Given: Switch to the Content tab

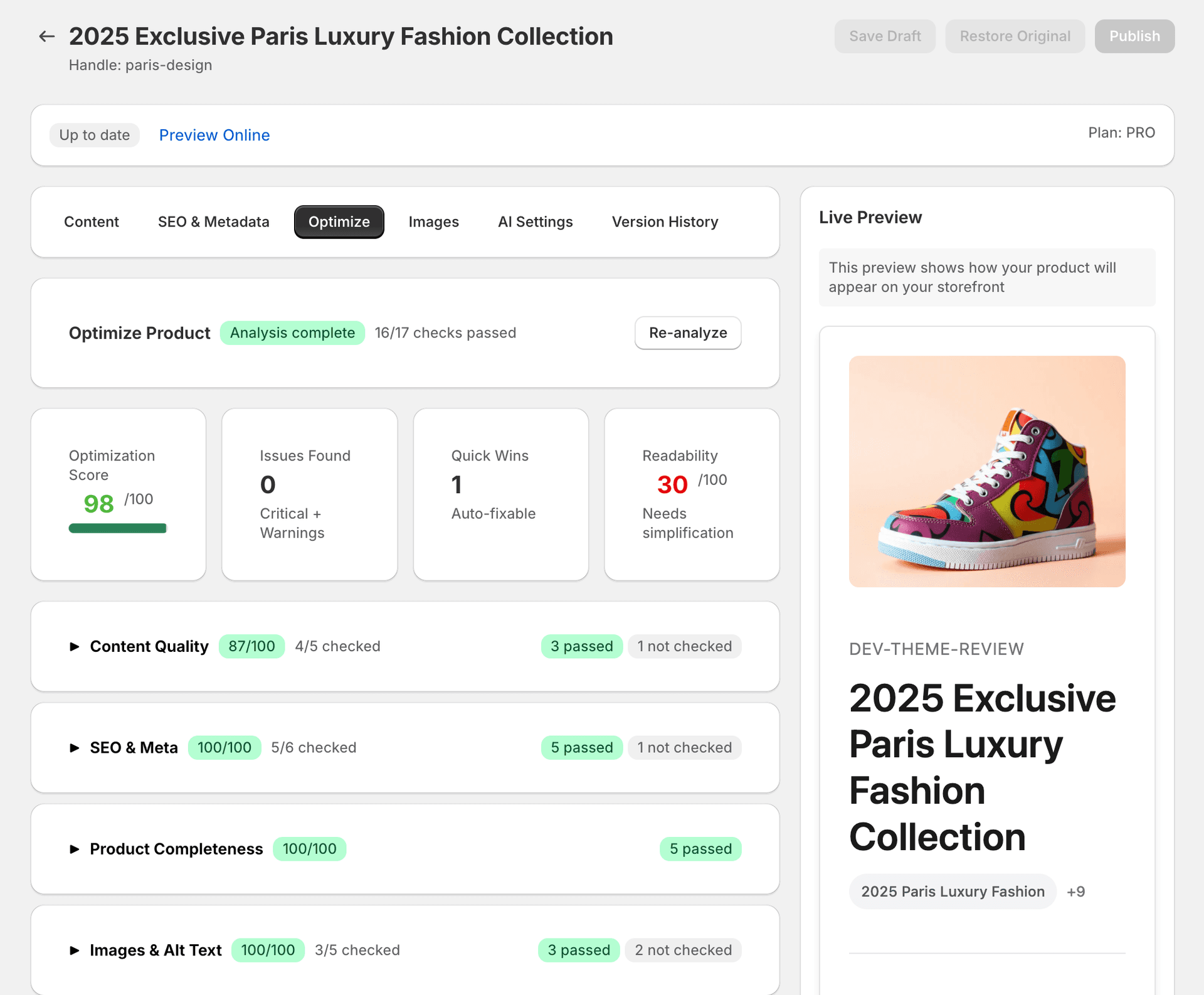Looking at the screenshot, I should (91, 221).
